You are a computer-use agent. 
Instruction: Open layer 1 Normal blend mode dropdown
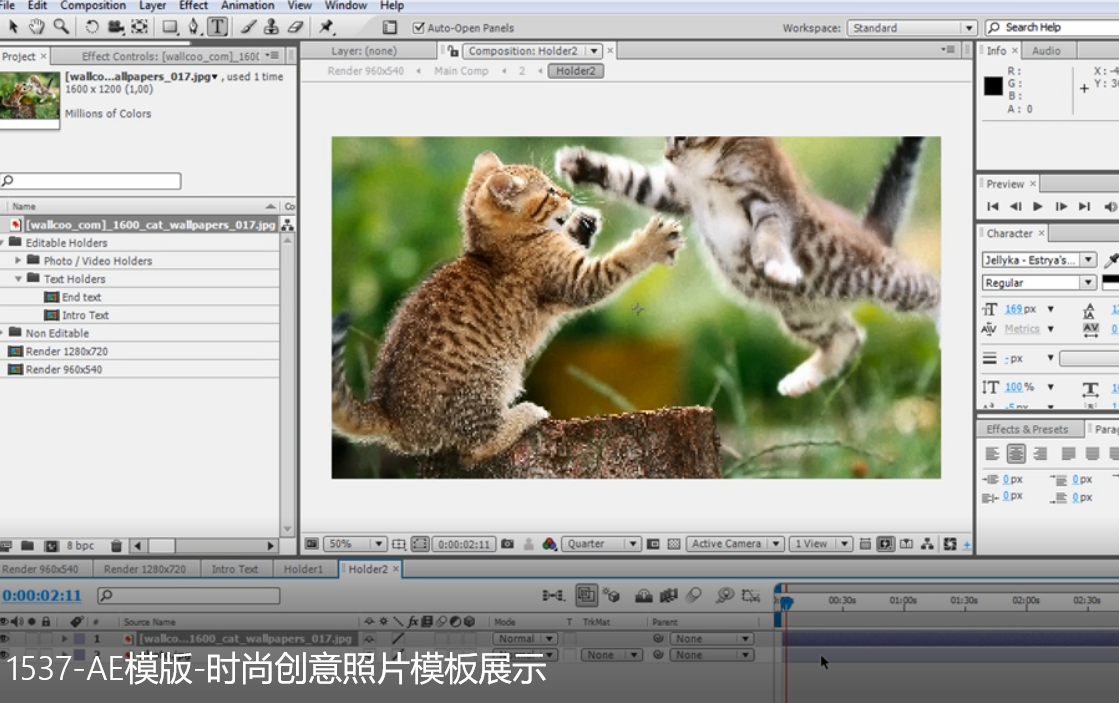click(525, 639)
